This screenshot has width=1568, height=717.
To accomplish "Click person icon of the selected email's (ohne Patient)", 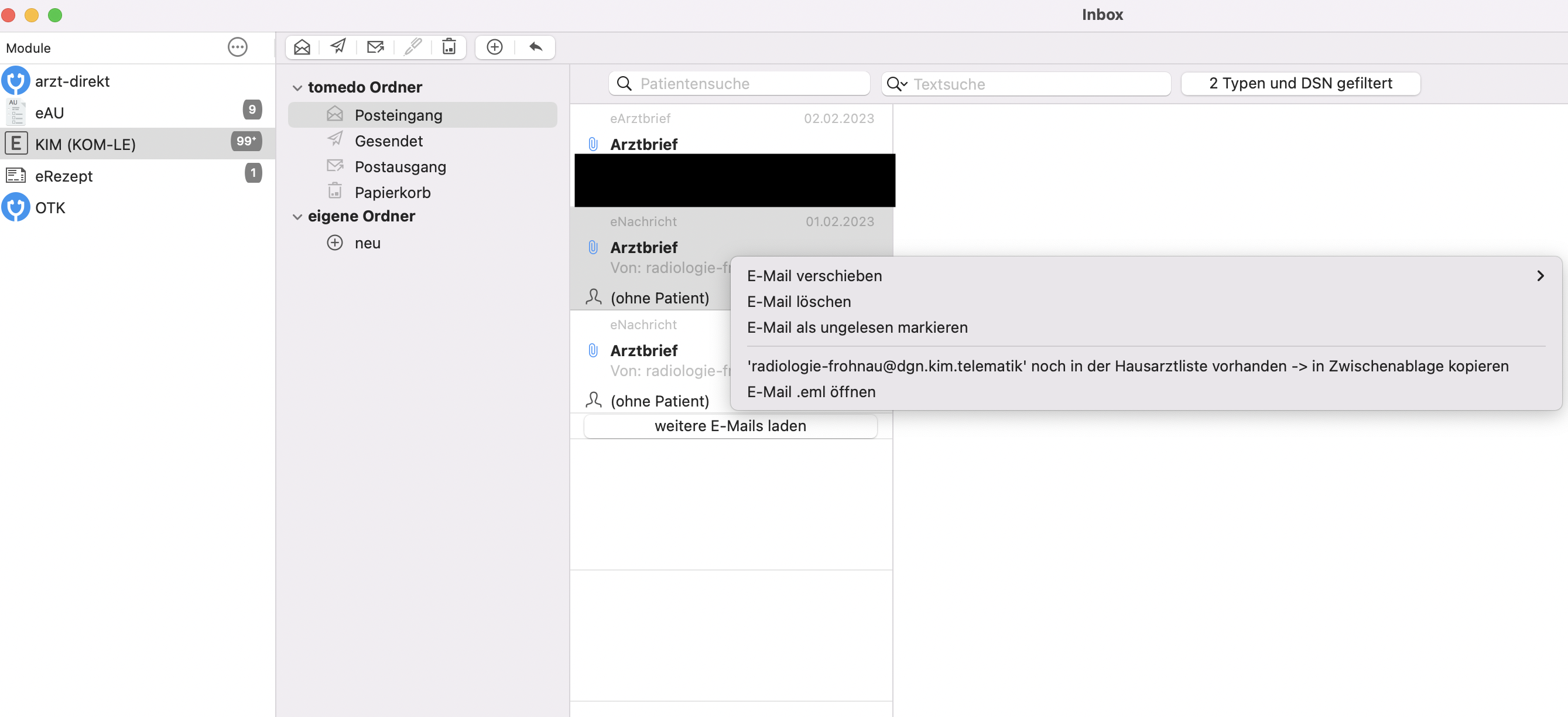I will (593, 297).
